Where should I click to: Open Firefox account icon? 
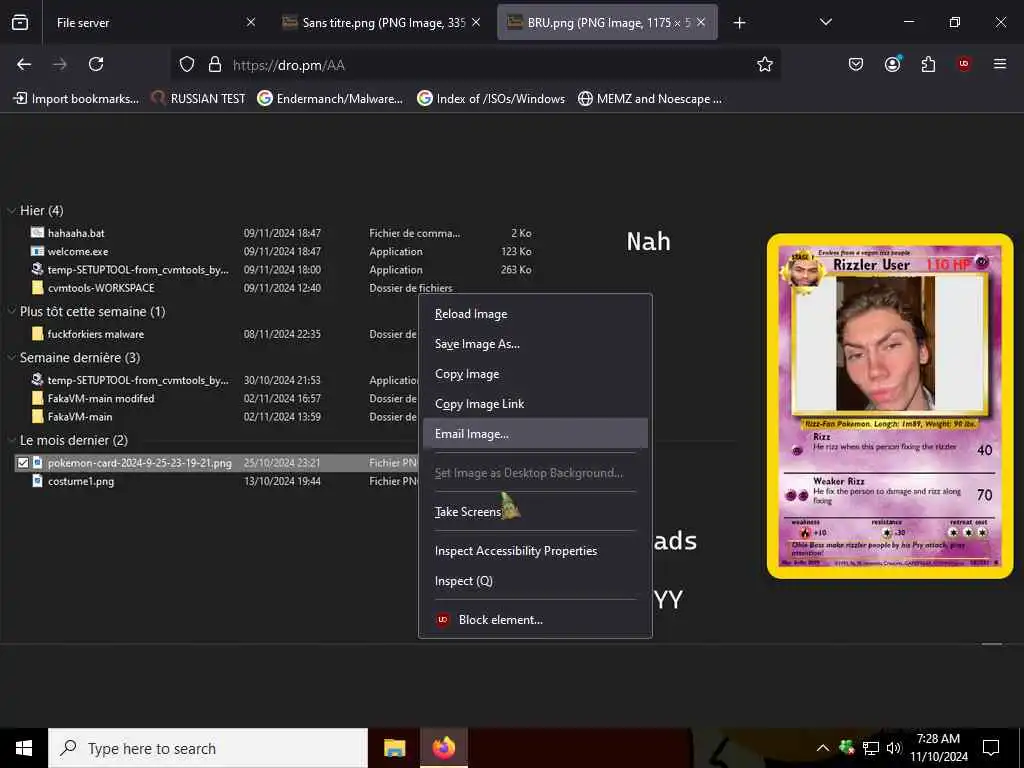pyautogui.click(x=892, y=64)
